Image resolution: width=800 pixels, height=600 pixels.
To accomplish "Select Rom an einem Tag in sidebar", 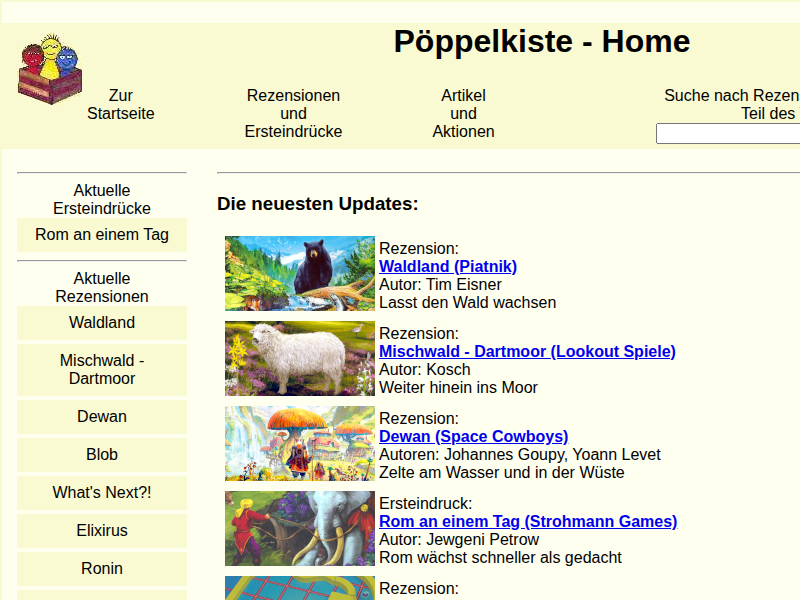I will click(x=102, y=235).
